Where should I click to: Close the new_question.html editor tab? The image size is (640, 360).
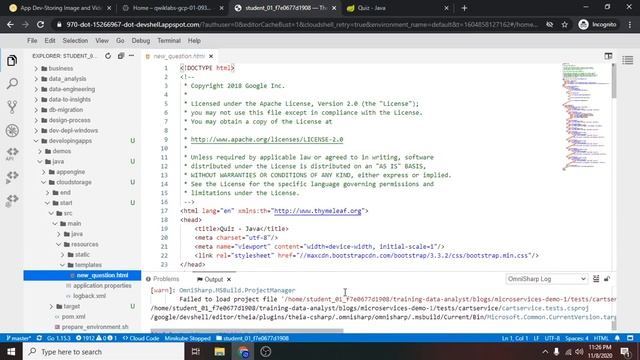click(x=211, y=56)
